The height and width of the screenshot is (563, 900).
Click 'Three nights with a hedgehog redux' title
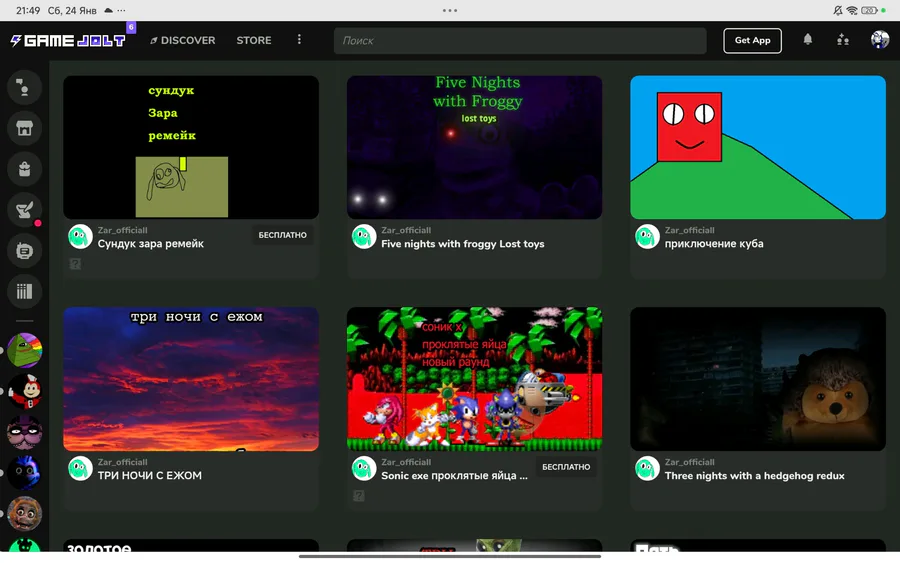point(754,476)
